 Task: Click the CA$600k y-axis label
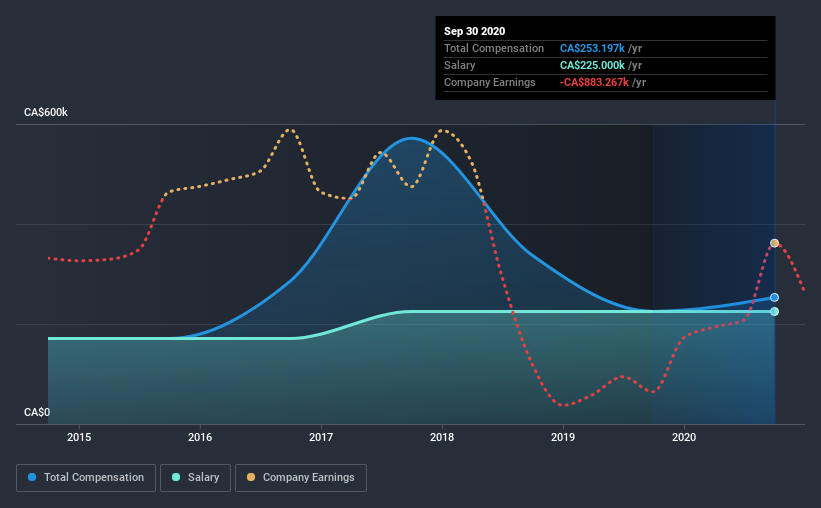46,112
